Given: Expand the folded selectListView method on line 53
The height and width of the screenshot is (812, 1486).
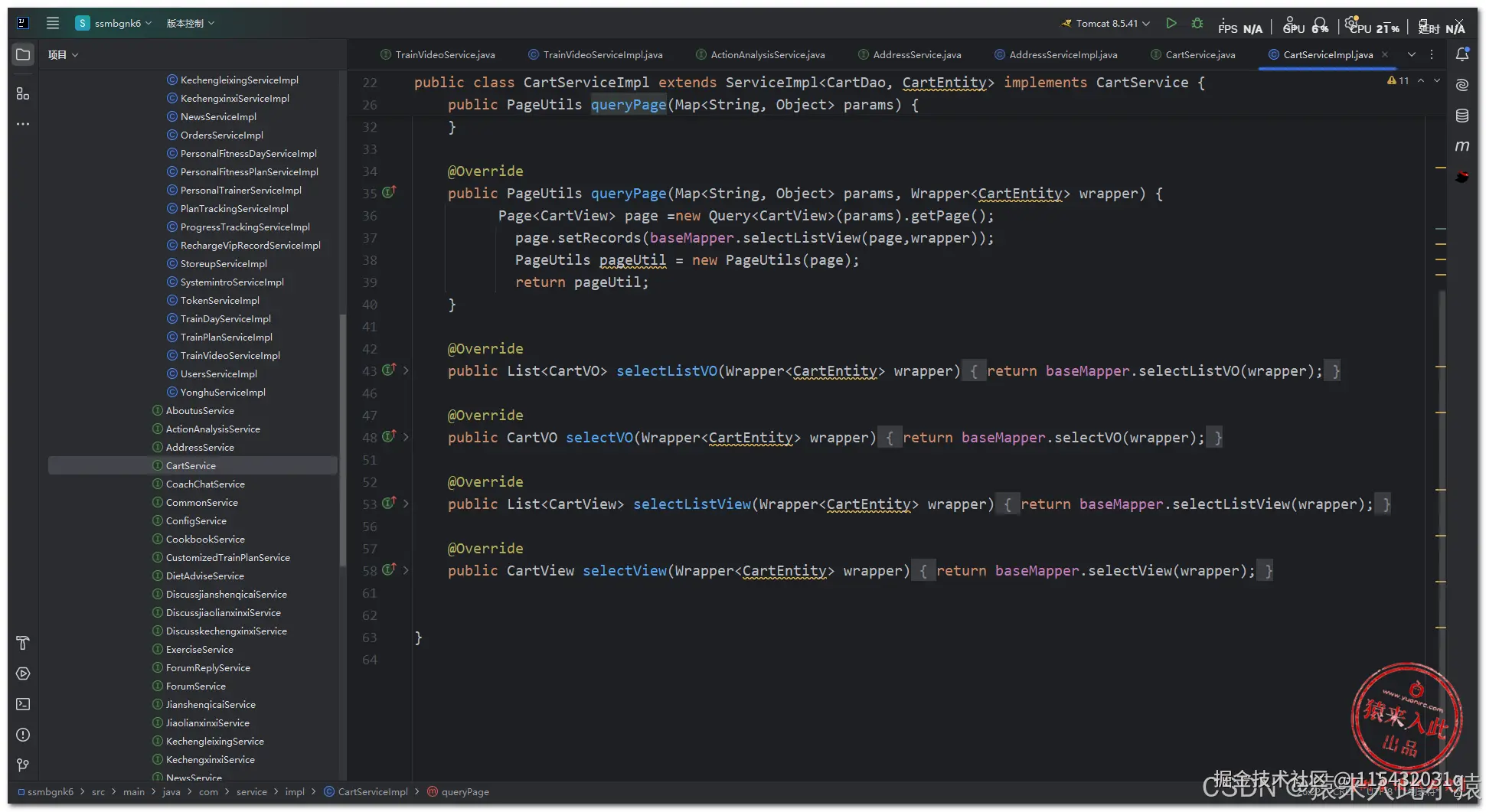Looking at the screenshot, I should [406, 504].
